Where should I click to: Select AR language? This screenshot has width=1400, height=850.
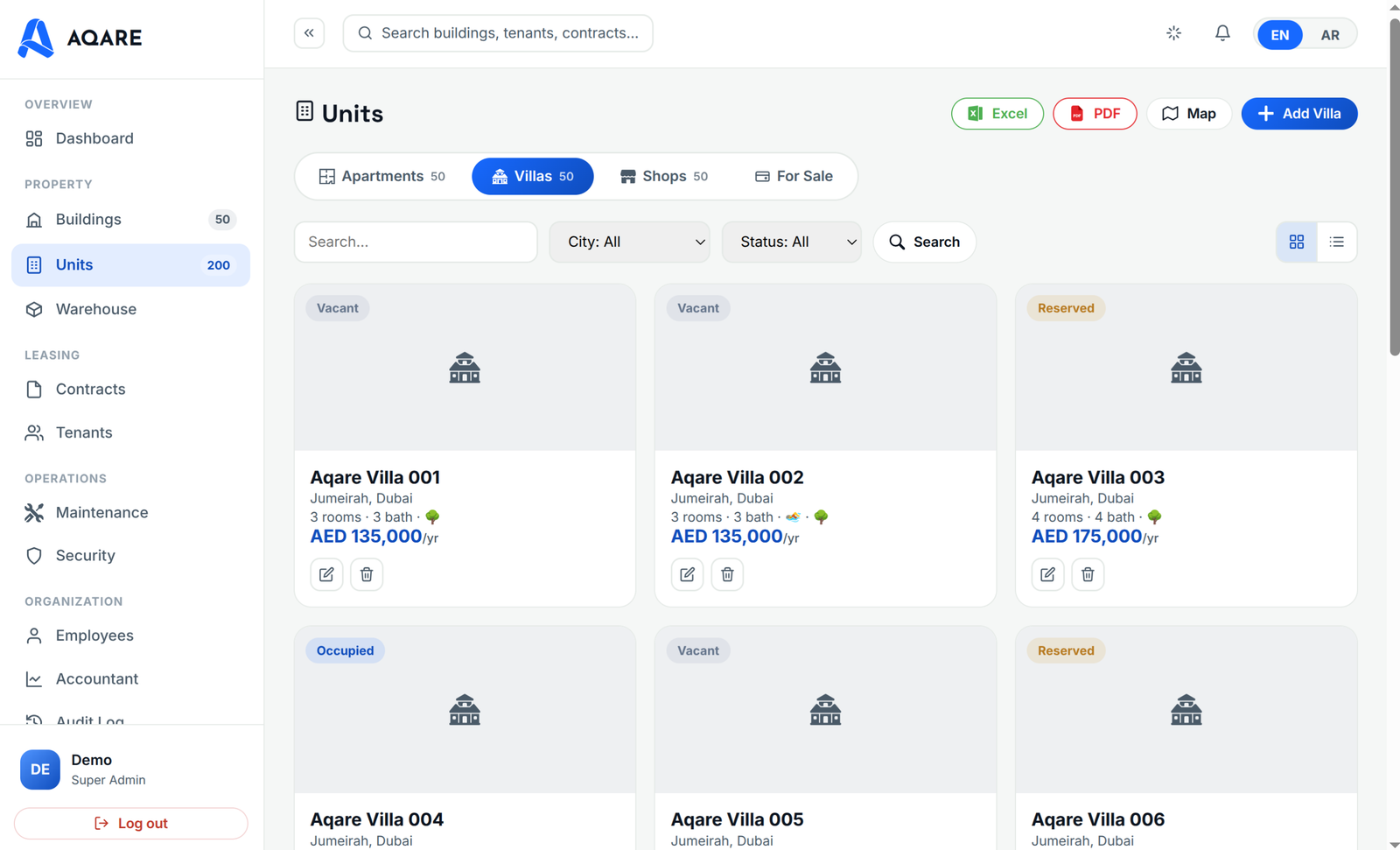pyautogui.click(x=1330, y=35)
